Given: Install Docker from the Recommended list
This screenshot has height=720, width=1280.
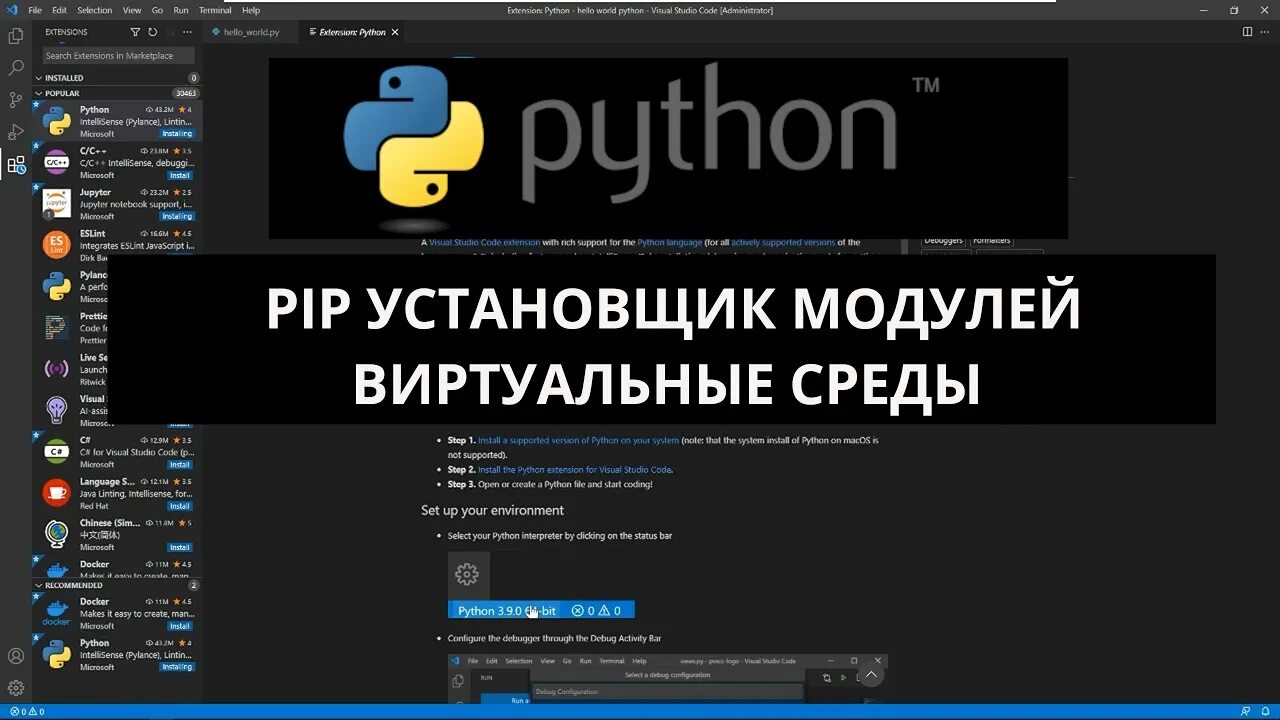Looking at the screenshot, I should (180, 626).
